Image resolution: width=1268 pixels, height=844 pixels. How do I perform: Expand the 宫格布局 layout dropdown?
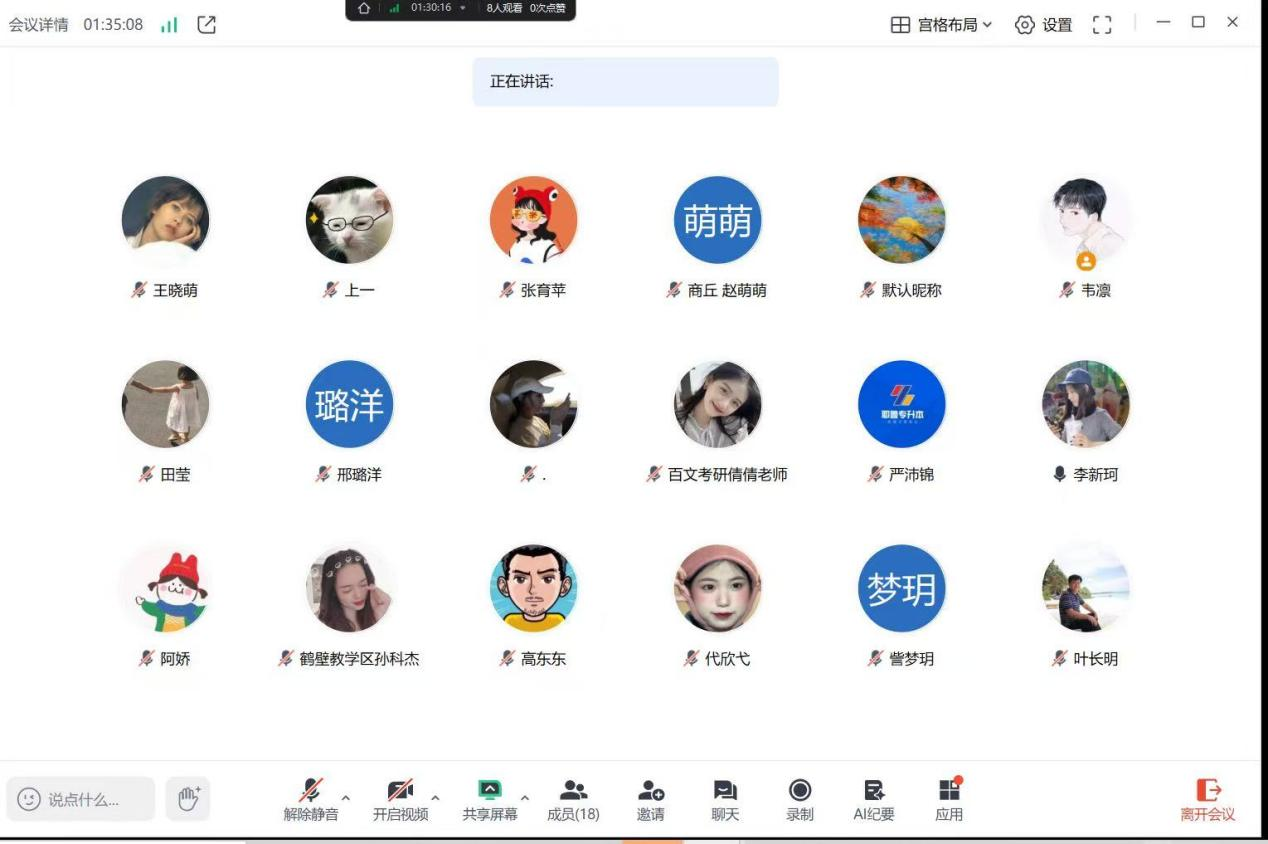(x=942, y=25)
